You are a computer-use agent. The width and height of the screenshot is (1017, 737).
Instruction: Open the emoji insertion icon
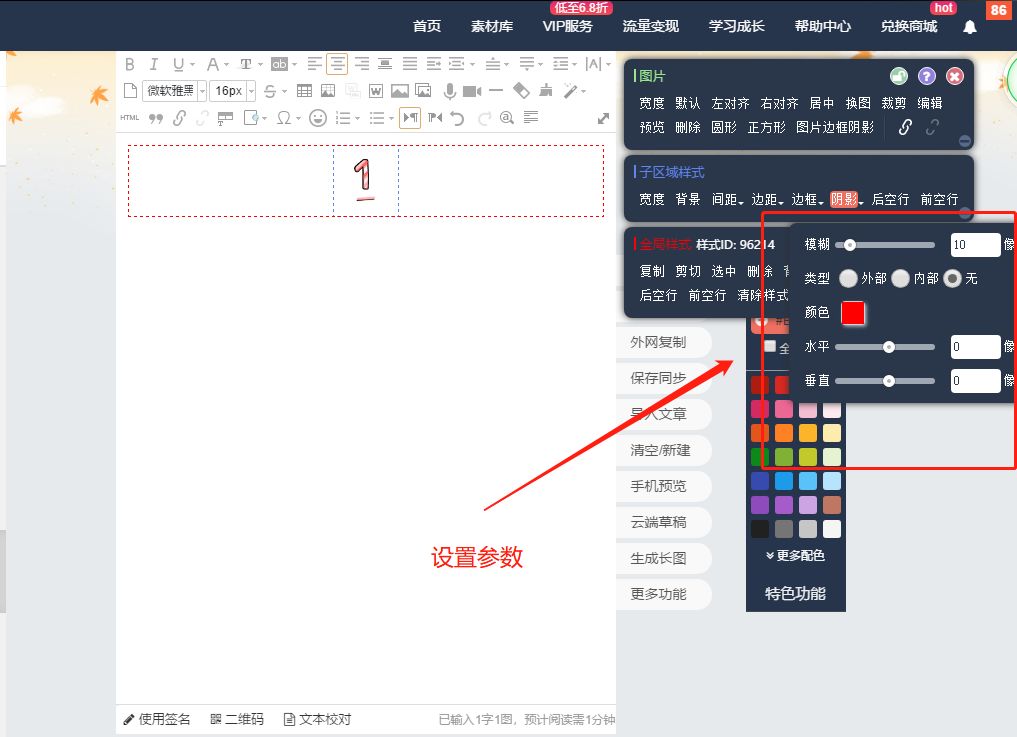point(317,118)
